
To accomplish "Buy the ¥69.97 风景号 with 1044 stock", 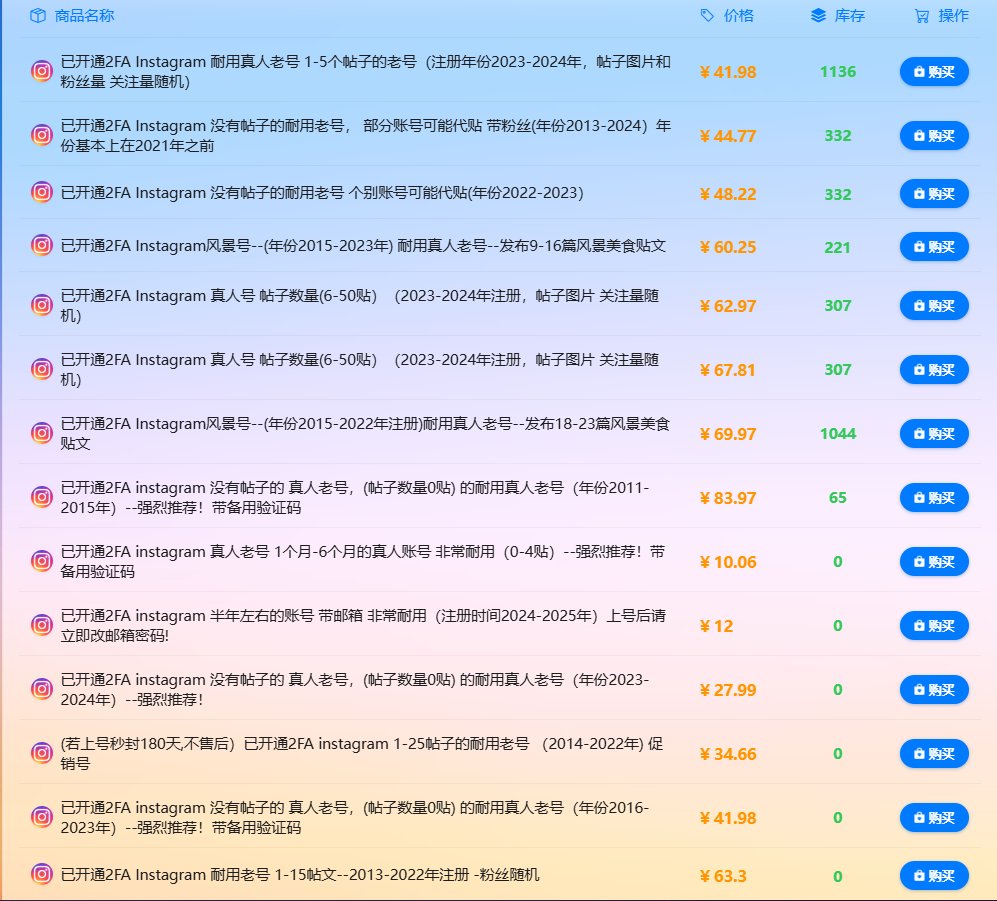I will pos(934,434).
